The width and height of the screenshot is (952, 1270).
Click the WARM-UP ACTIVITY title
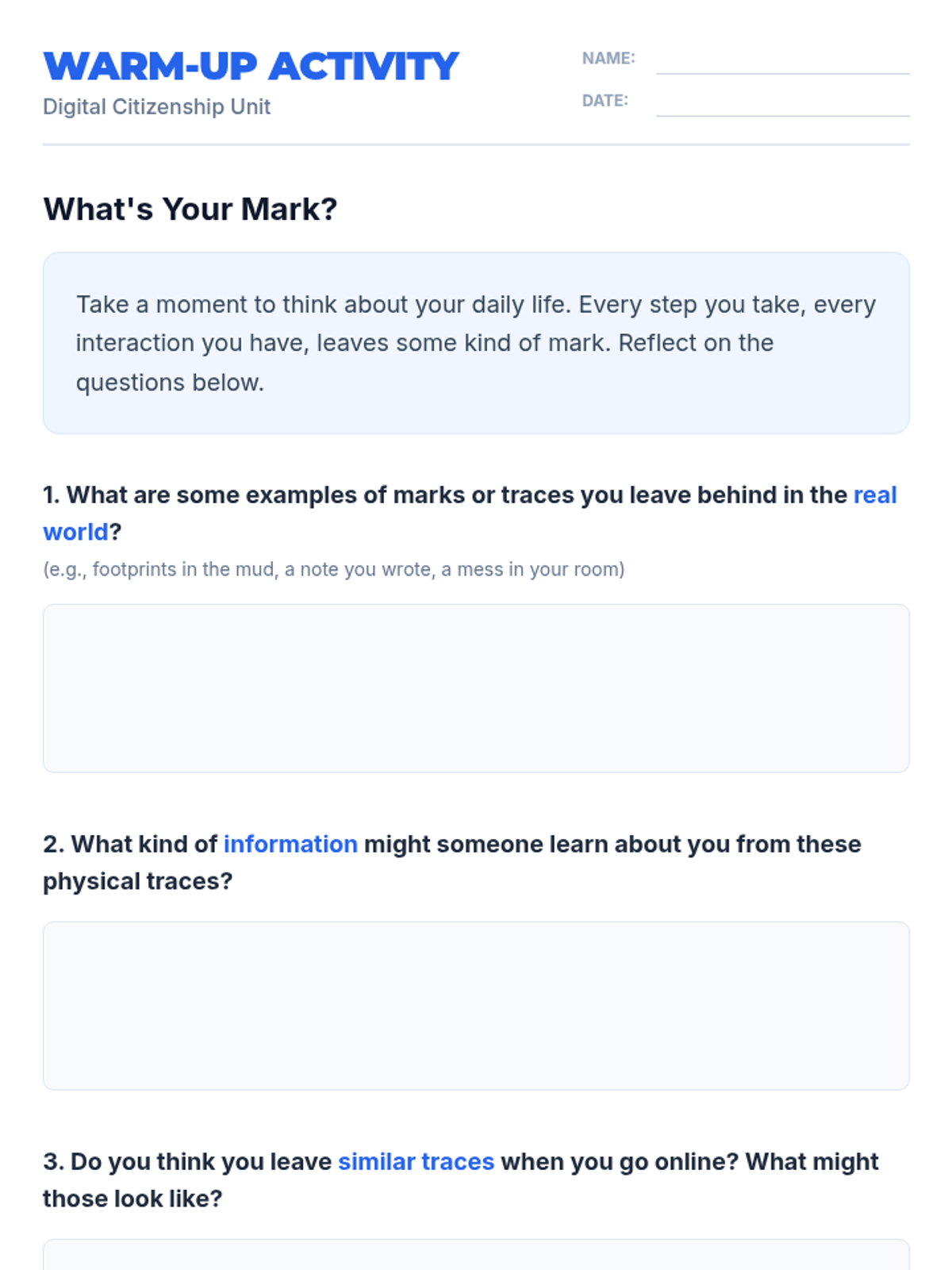pyautogui.click(x=251, y=67)
